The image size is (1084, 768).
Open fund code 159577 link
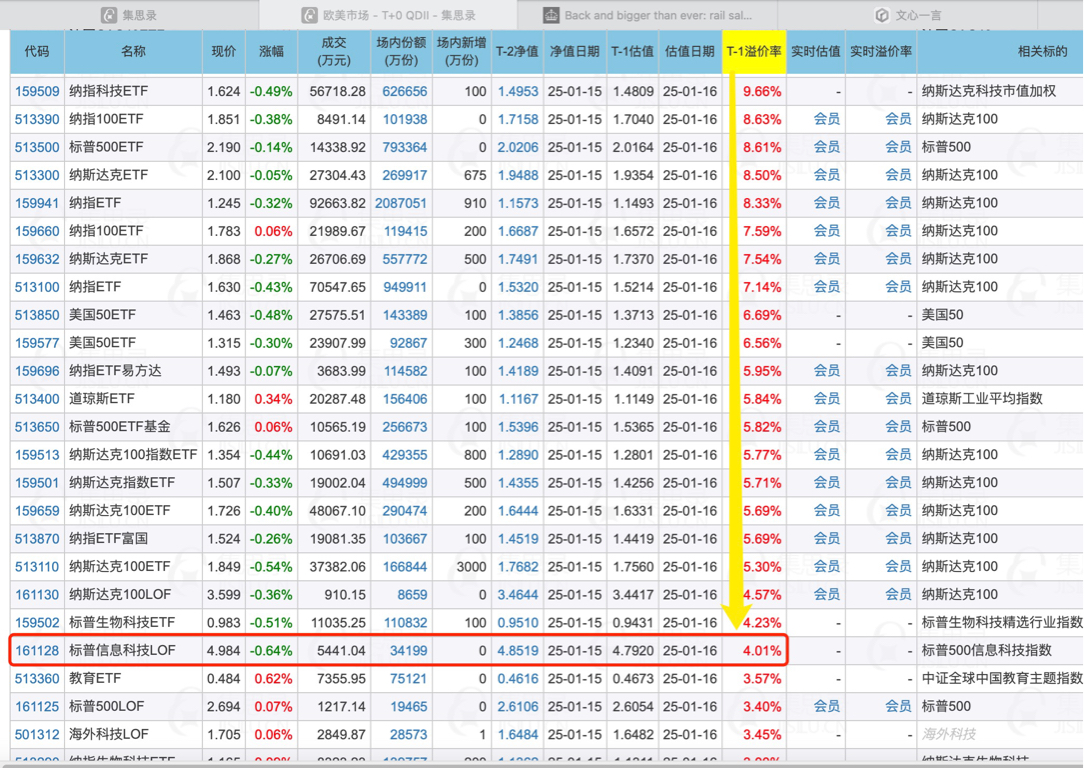pos(37,343)
